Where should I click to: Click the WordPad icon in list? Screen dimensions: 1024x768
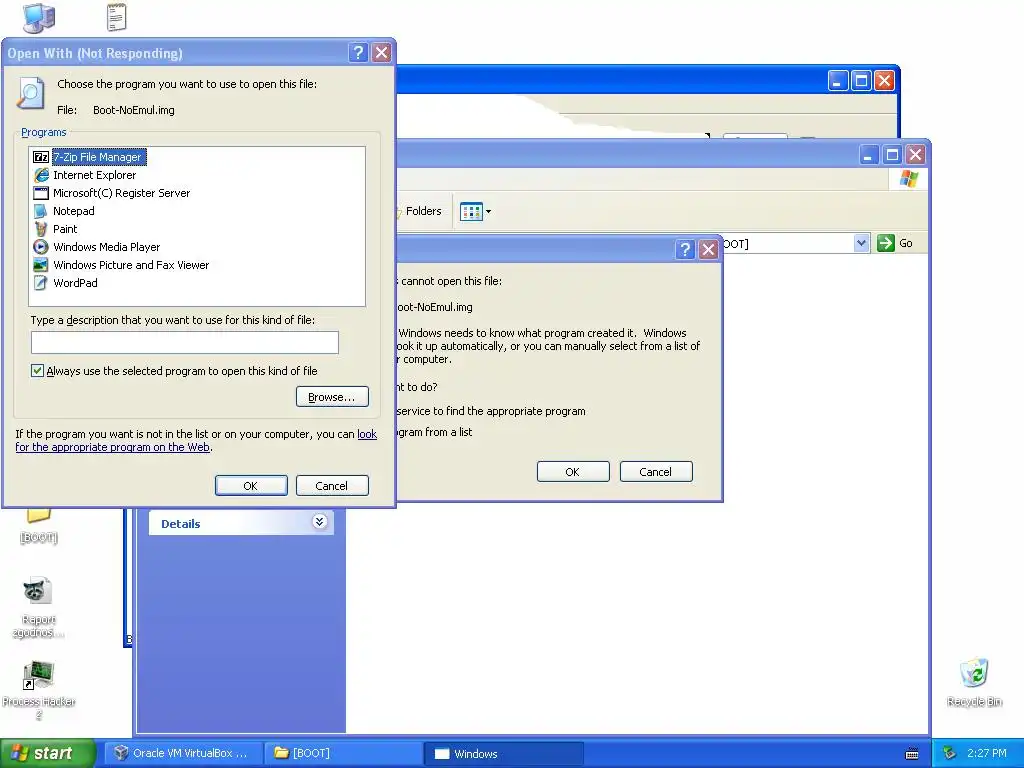(40, 283)
